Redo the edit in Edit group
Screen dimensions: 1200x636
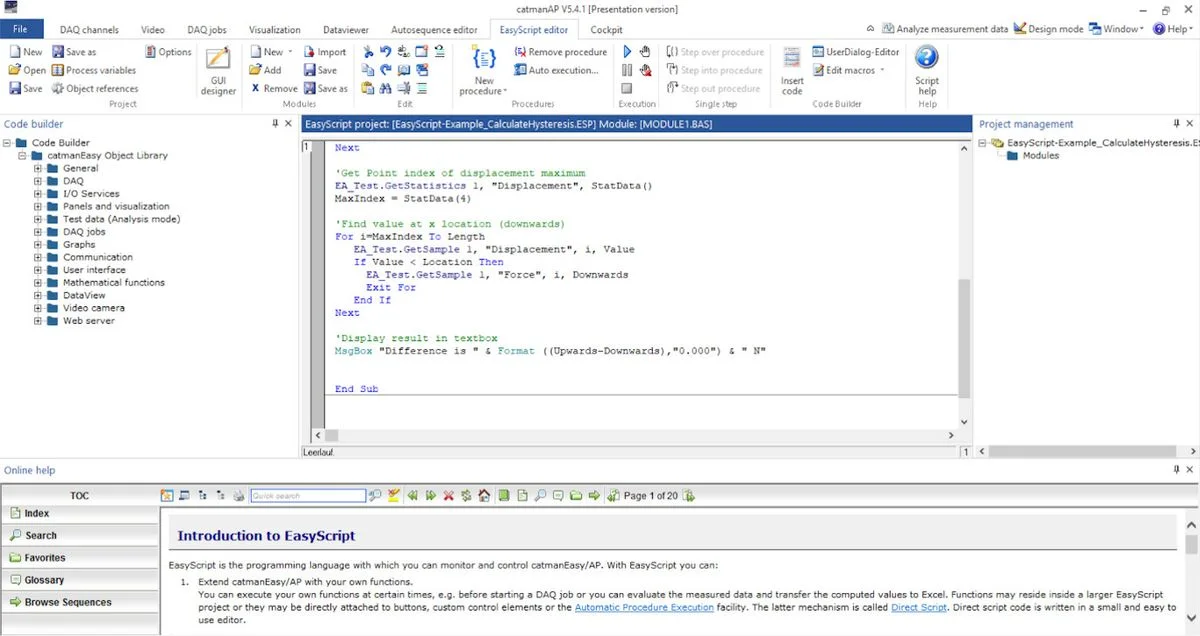click(386, 70)
